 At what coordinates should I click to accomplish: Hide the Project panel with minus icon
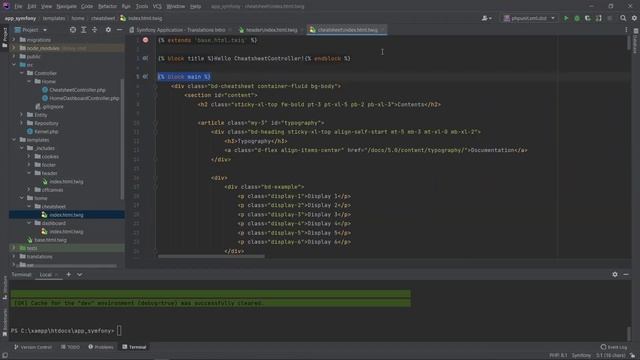click(x=119, y=30)
